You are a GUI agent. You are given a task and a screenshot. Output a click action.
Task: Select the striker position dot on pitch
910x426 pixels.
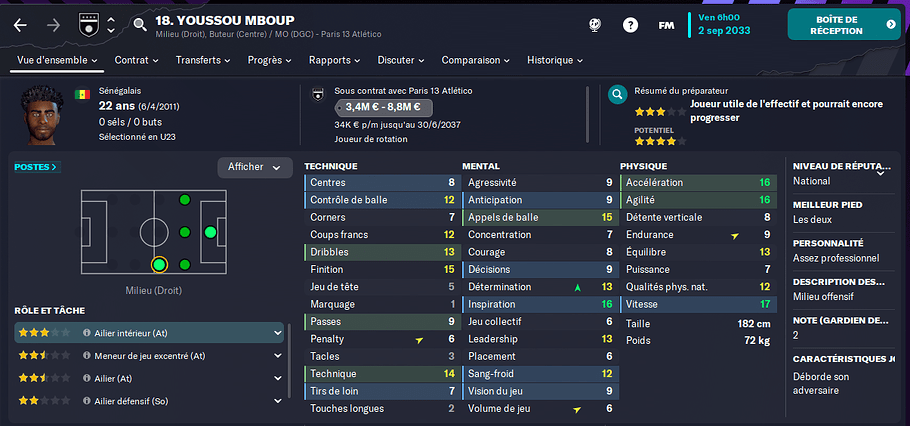pos(210,232)
